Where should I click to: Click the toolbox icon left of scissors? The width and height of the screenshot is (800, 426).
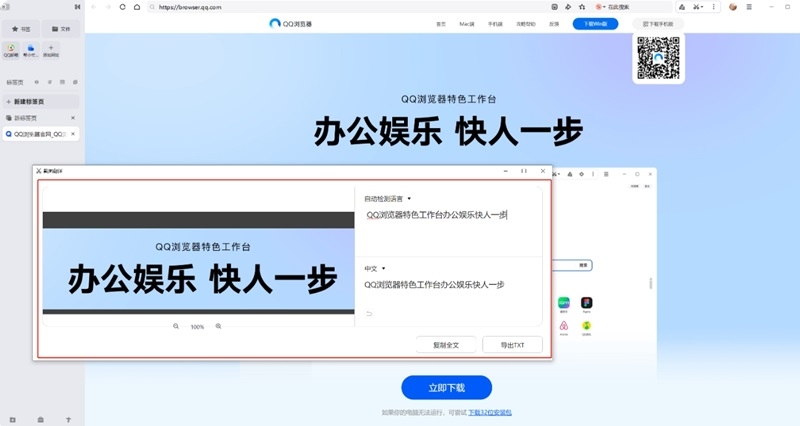[682, 7]
